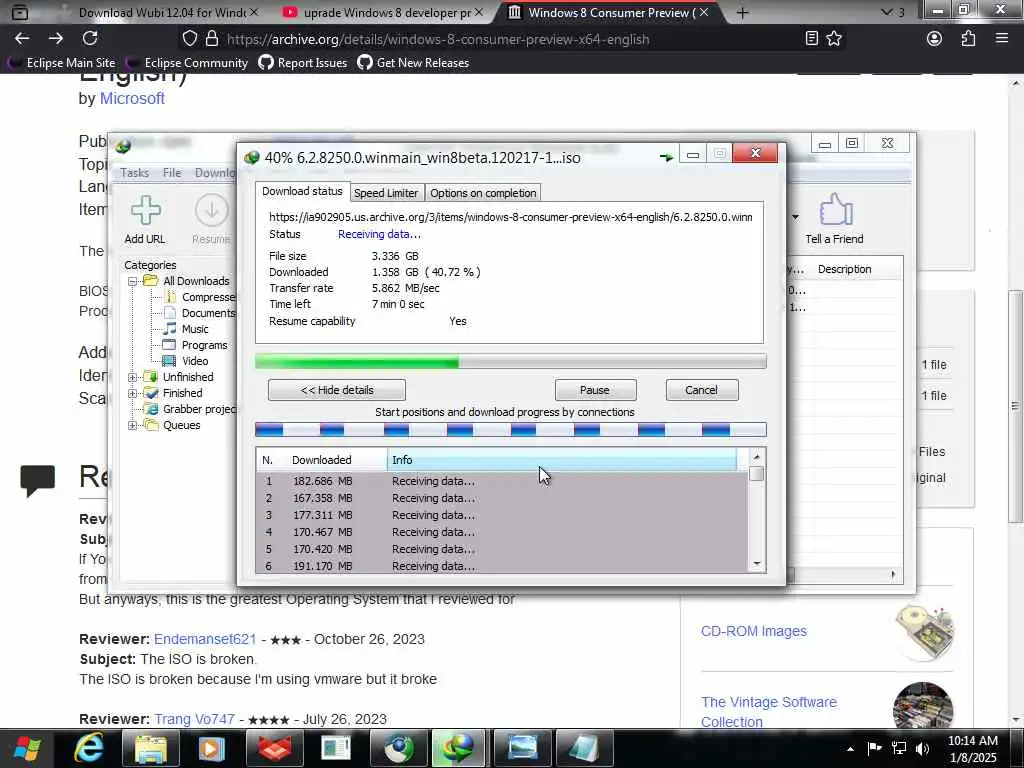The width and height of the screenshot is (1024, 768).
Task: Open new tab plus button
Action: [x=743, y=12]
